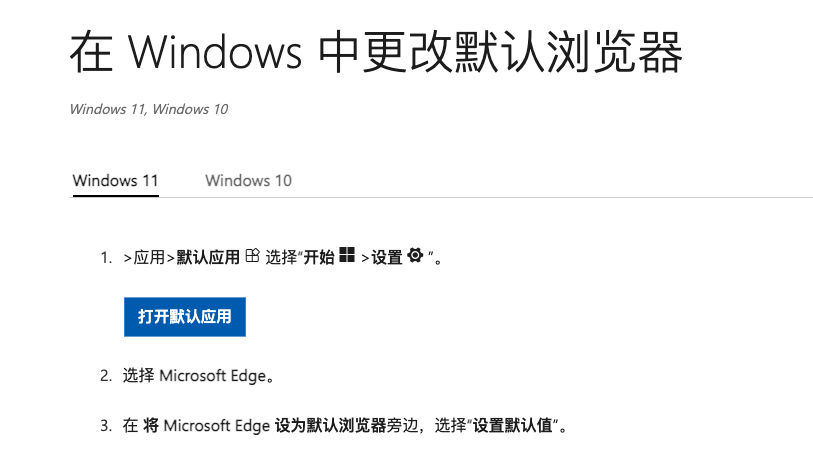
Task: Click the bold 设置 text beside the gear
Action: click(x=387, y=257)
